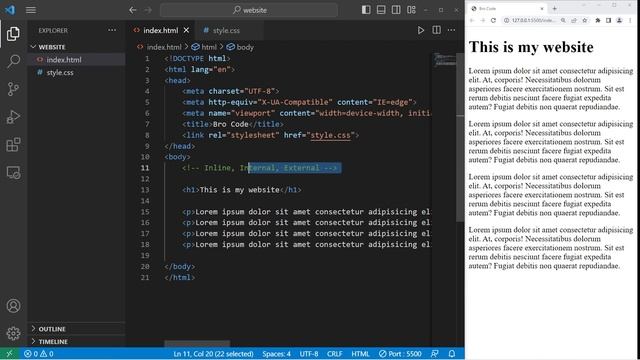Open the browser three-dot menu

pos(630,20)
